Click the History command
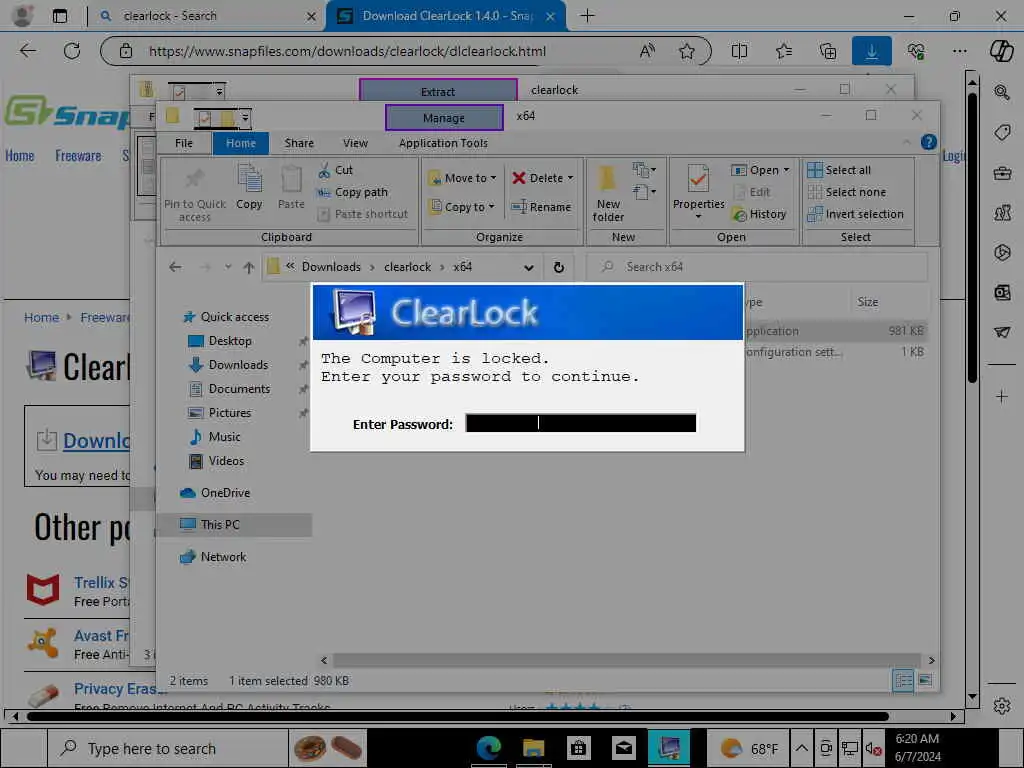The image size is (1024, 768). click(x=759, y=214)
